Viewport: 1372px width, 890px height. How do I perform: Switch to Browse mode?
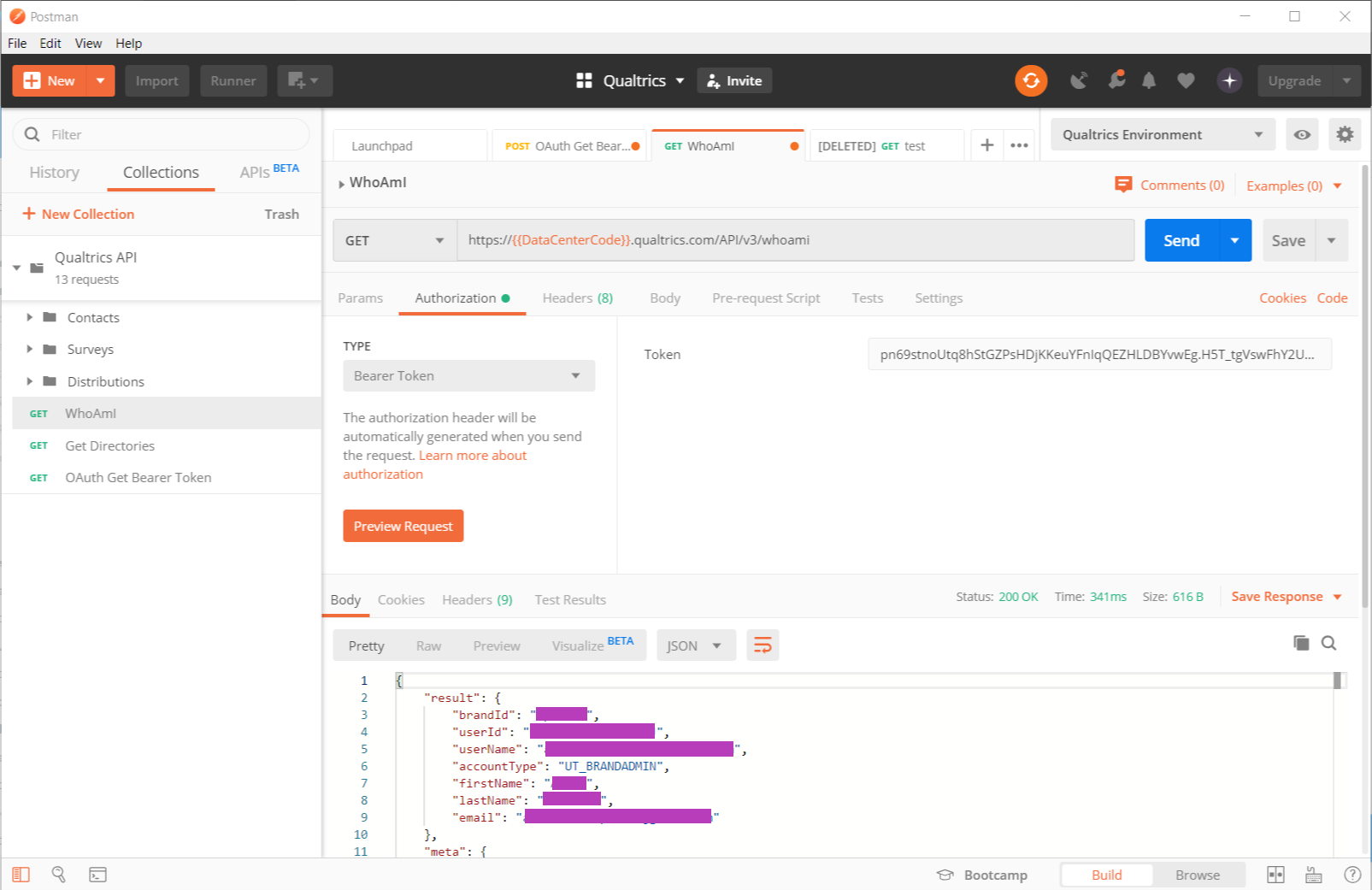1198,875
